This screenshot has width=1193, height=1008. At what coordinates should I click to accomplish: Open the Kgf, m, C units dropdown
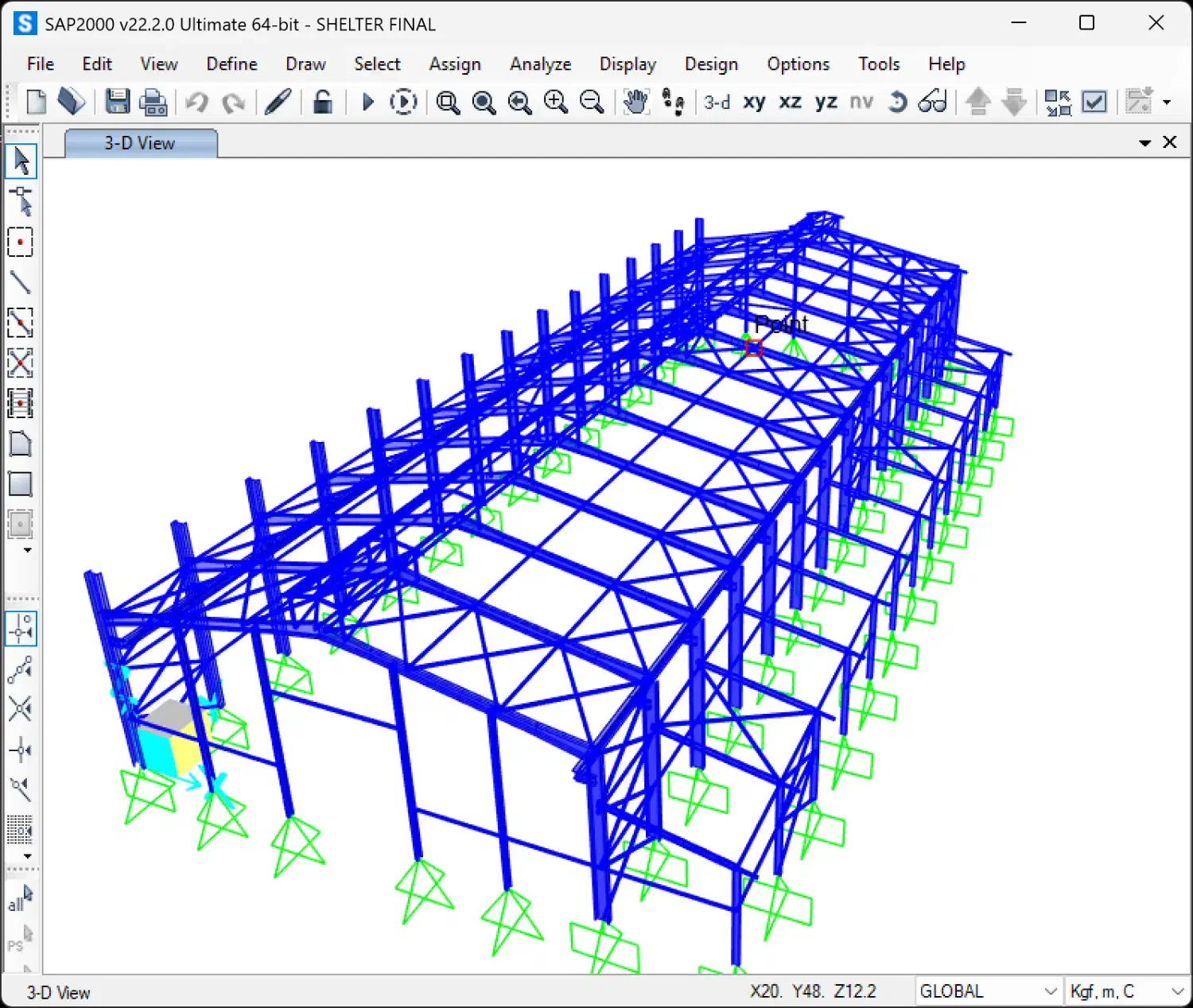click(x=1177, y=991)
